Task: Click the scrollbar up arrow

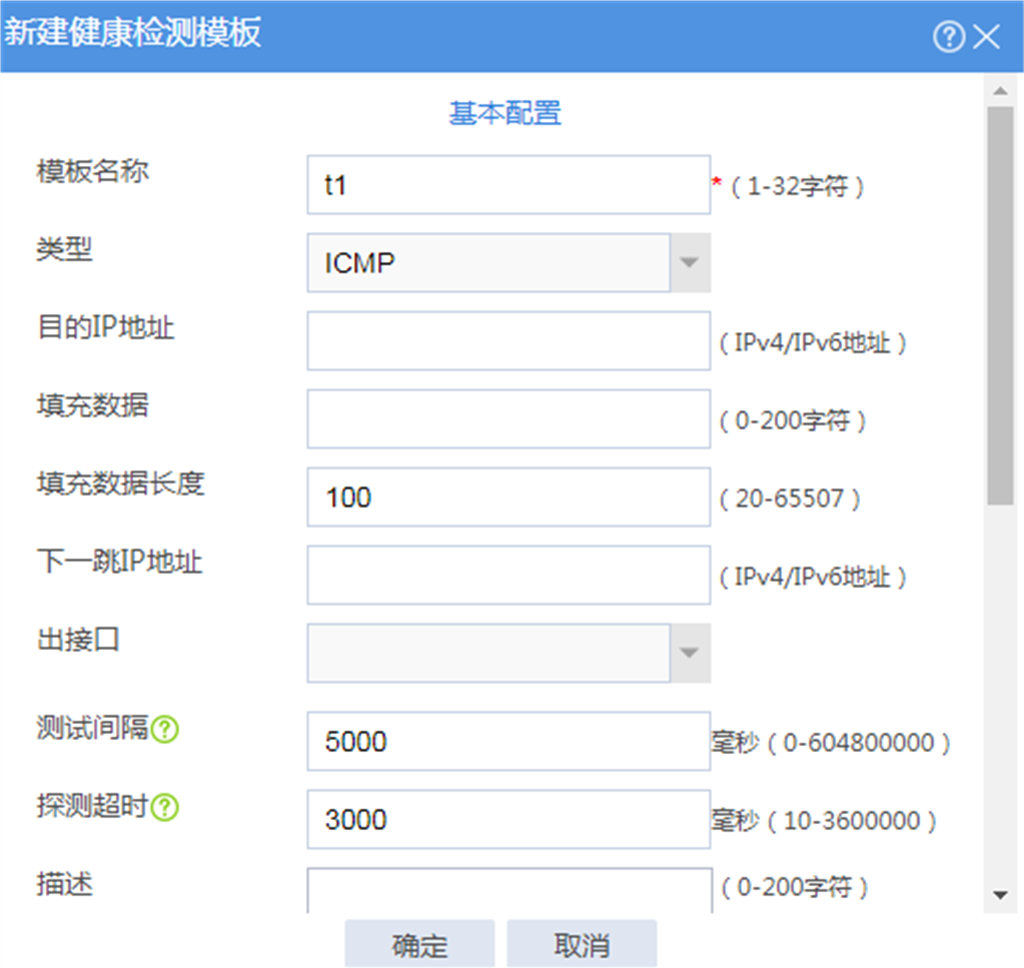Action: click(x=1000, y=91)
